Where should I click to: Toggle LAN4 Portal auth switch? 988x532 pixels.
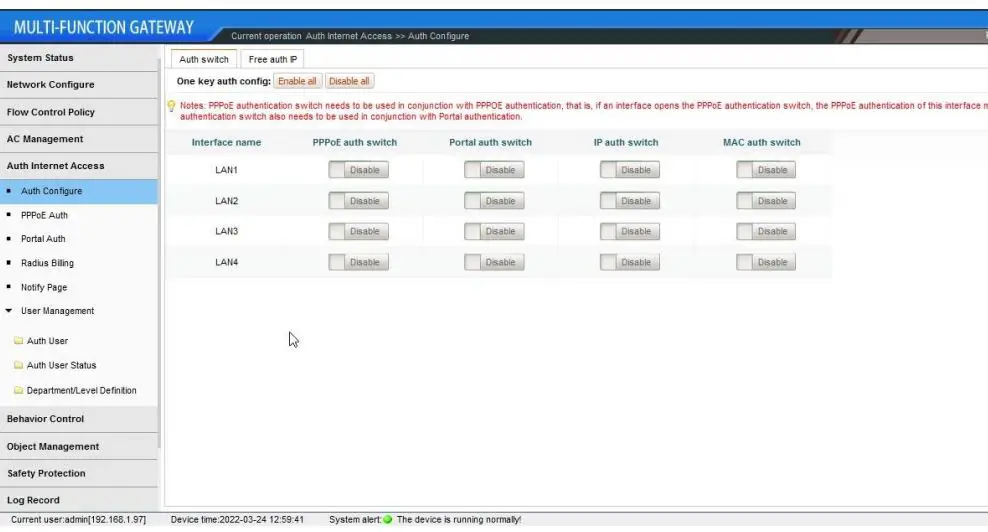coord(494,262)
